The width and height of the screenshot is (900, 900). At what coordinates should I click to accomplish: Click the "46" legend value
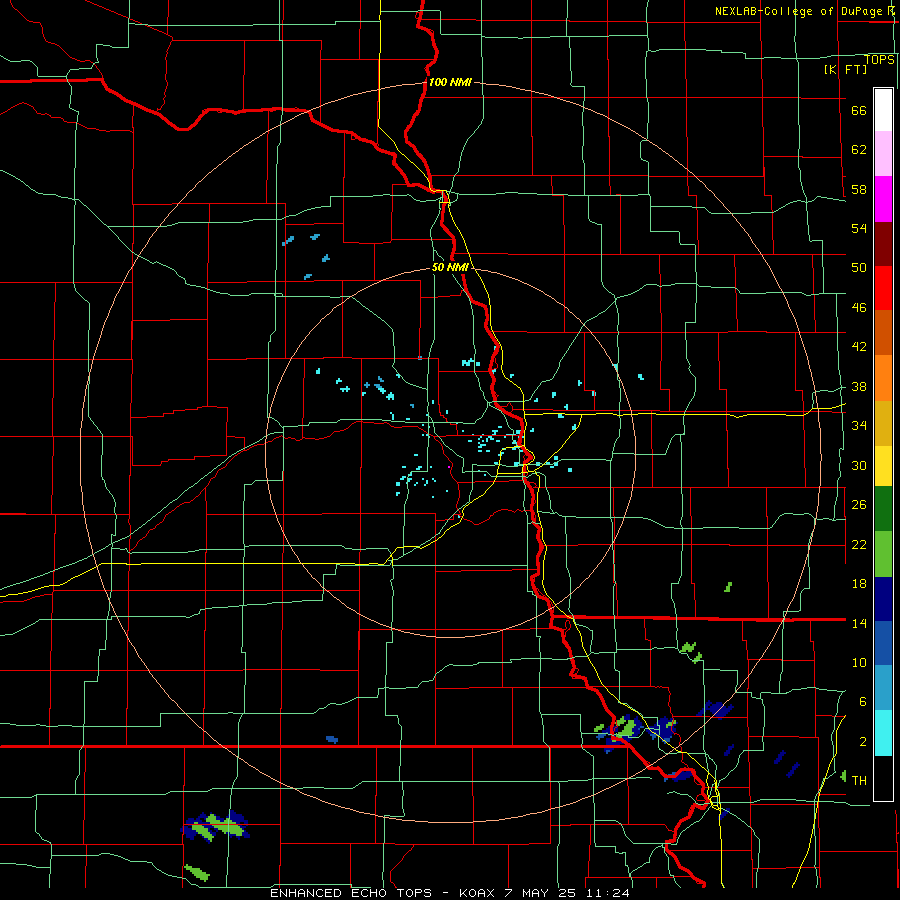pos(859,308)
